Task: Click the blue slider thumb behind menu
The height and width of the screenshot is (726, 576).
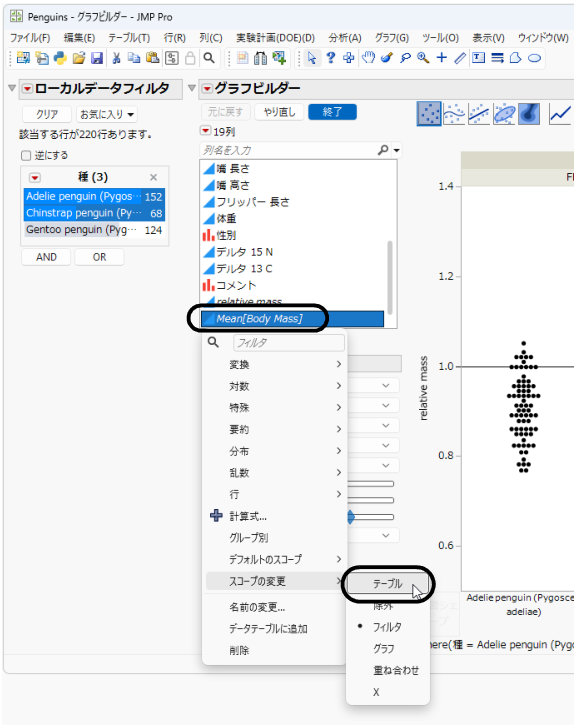Action: pyautogui.click(x=351, y=517)
